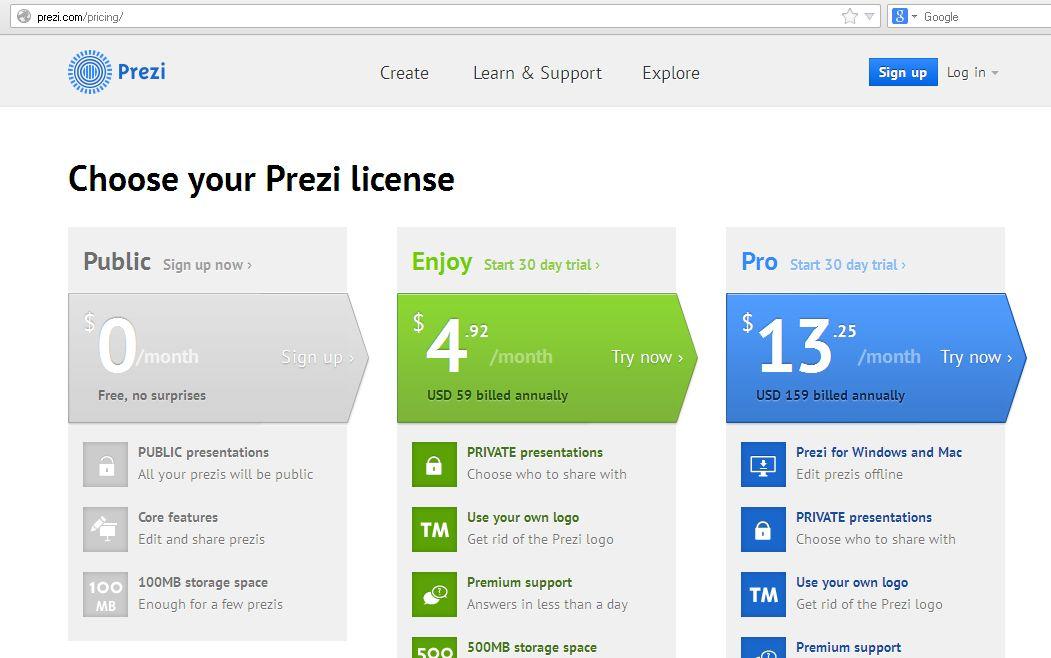1051x658 pixels.
Task: Click the Prezi logo icon
Action: pos(90,72)
